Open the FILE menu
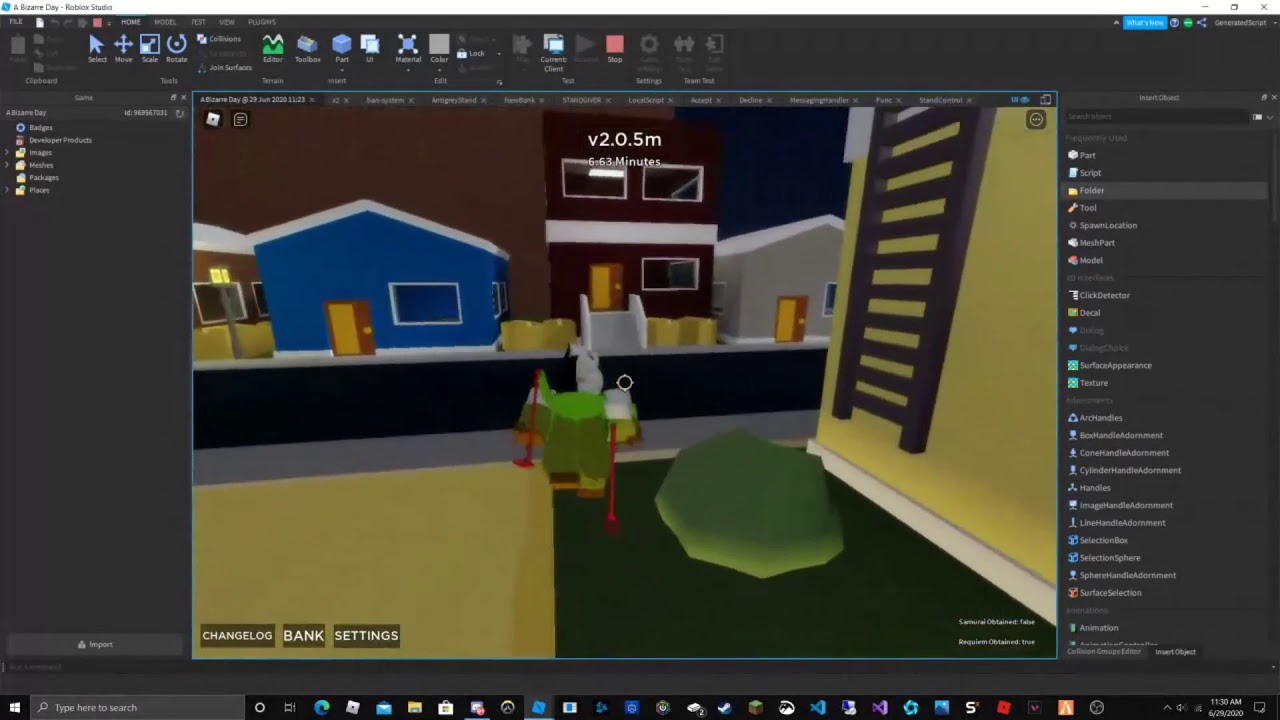Image resolution: width=1280 pixels, height=720 pixels. (x=16, y=22)
